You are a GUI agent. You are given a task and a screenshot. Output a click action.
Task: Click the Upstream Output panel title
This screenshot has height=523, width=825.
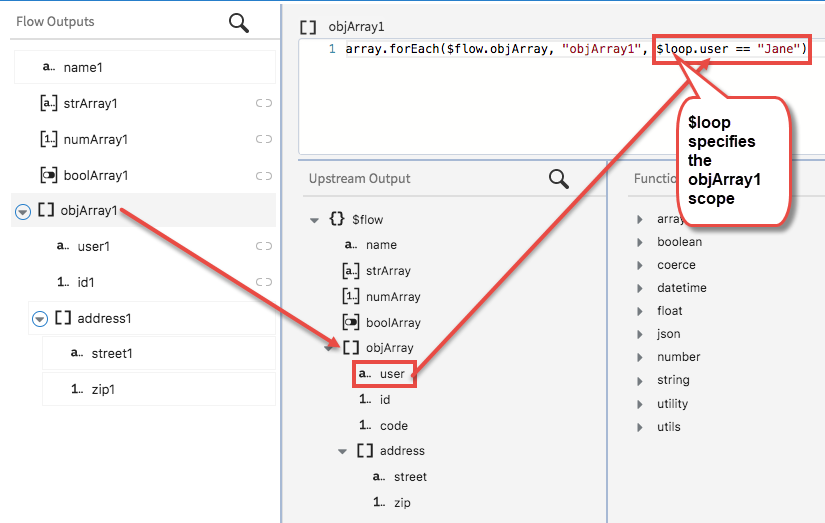(359, 178)
